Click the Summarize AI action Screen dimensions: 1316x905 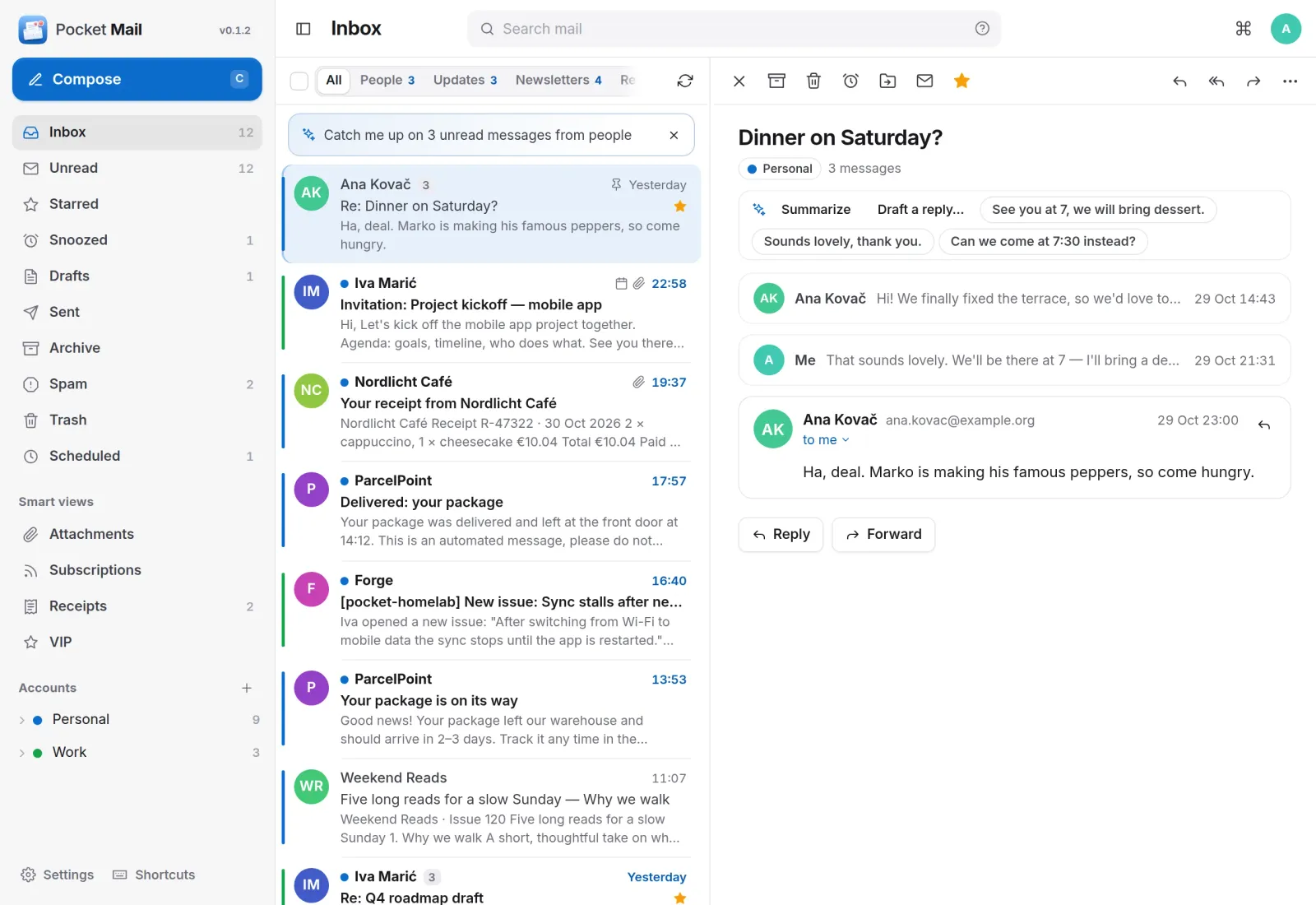point(815,210)
